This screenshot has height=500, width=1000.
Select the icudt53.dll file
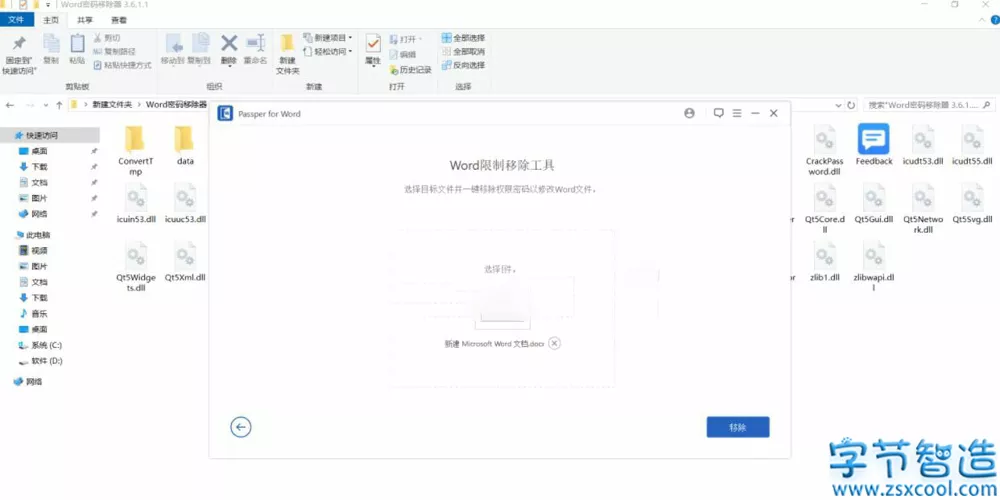click(923, 145)
